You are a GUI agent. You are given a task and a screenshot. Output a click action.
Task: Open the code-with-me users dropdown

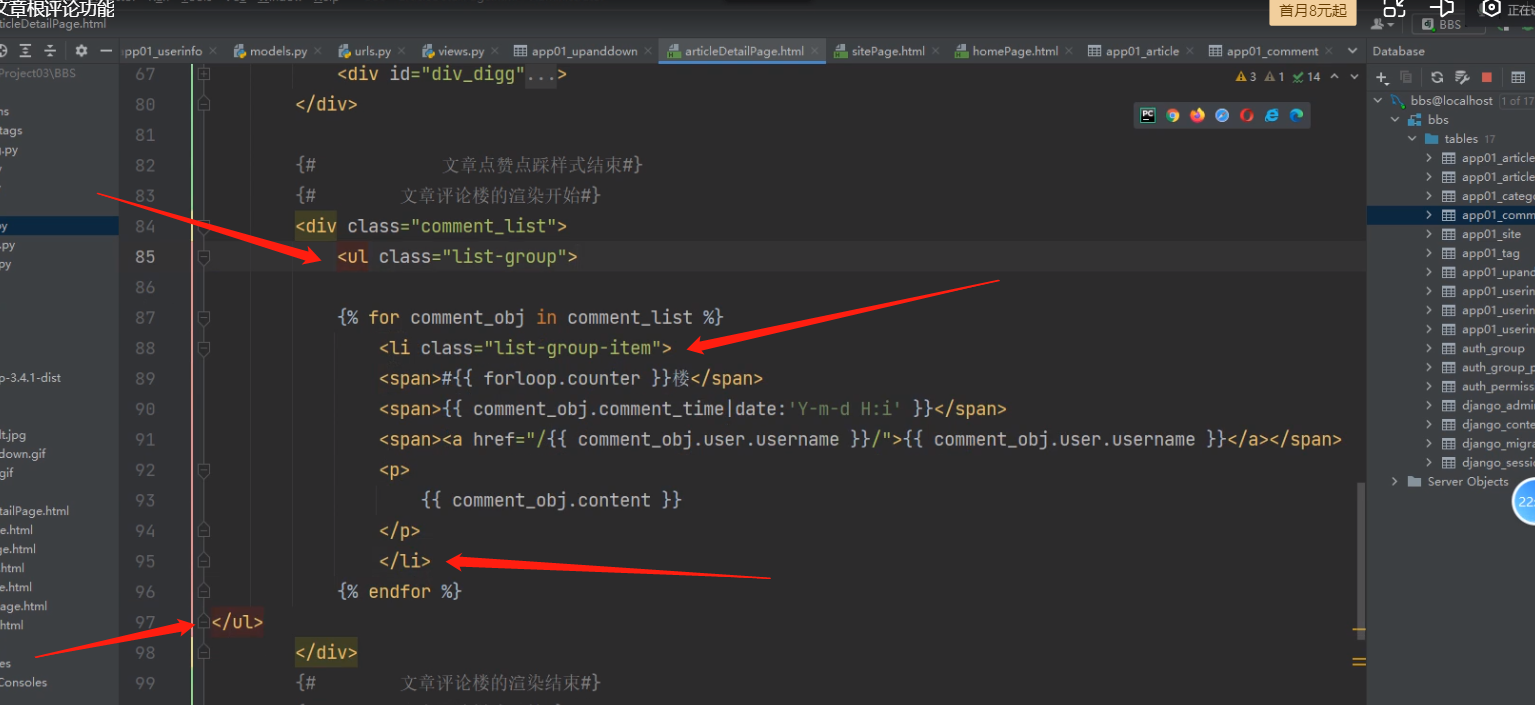[1384, 24]
